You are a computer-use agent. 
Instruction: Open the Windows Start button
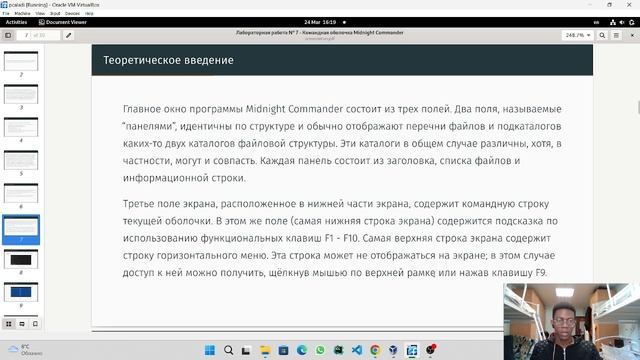(210, 350)
